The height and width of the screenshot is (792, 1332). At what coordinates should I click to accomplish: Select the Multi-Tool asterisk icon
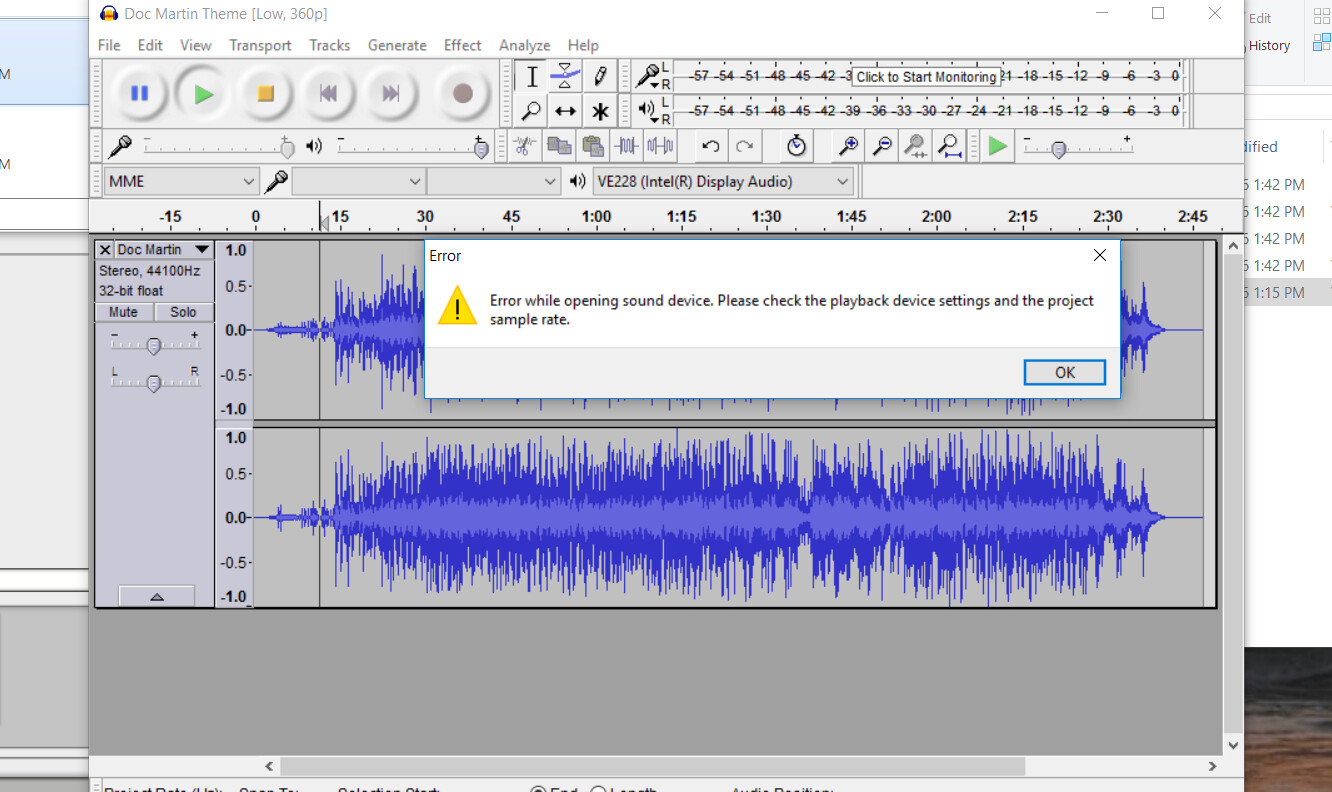599,110
